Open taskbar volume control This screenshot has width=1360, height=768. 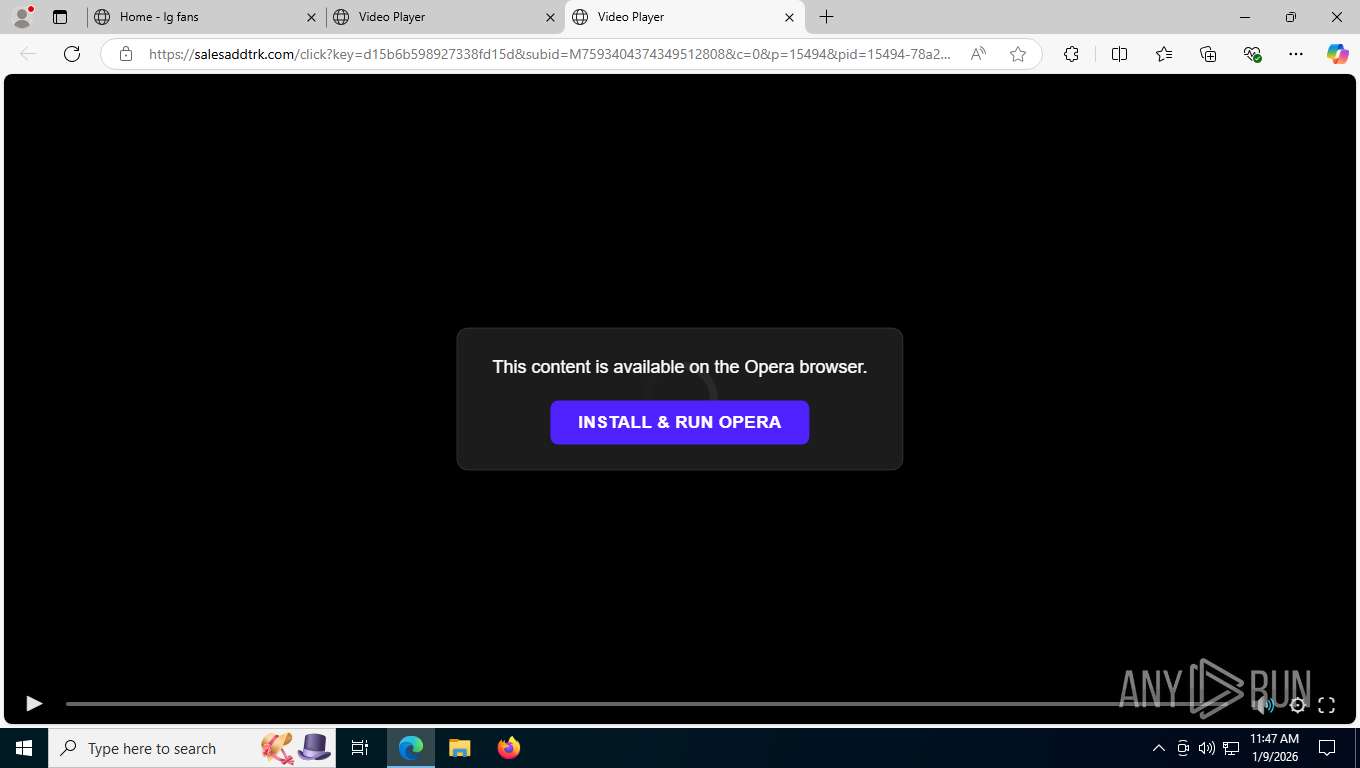pos(1207,748)
